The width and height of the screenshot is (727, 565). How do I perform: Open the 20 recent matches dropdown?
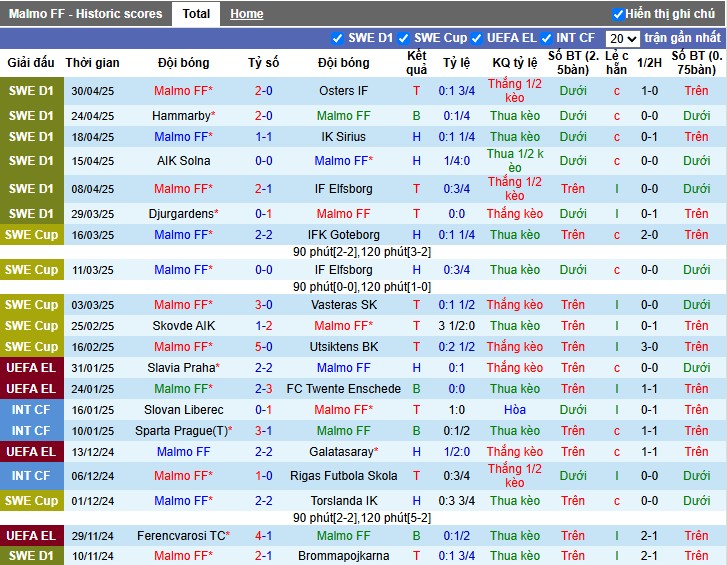(623, 38)
